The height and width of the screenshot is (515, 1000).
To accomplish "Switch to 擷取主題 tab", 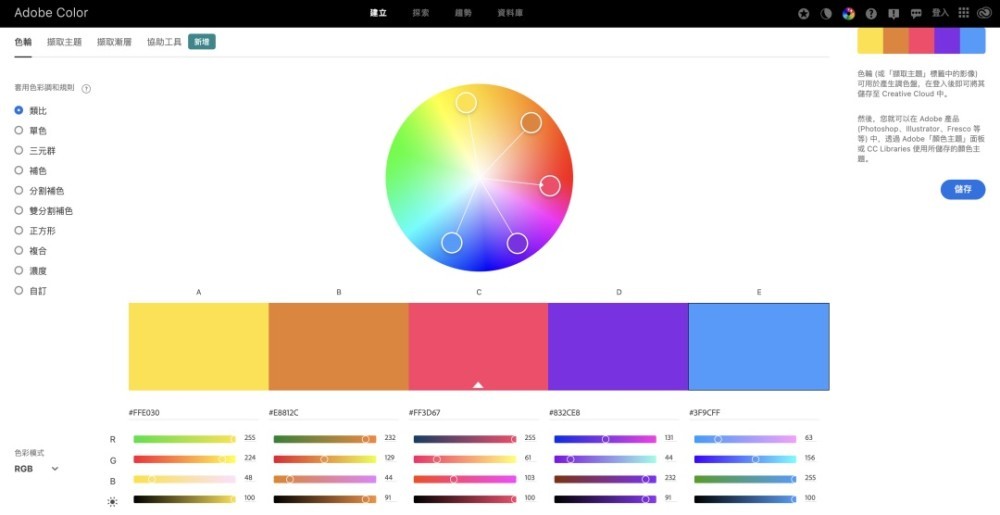I will [64, 42].
